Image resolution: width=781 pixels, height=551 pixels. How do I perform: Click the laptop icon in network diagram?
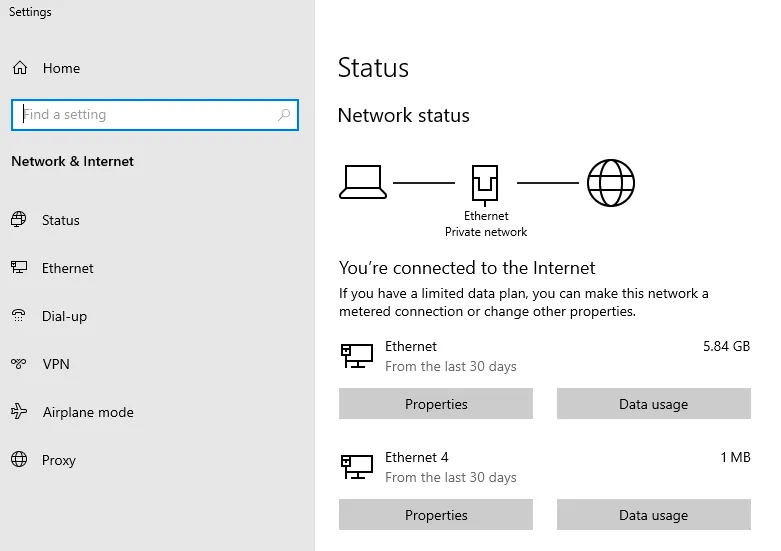[x=362, y=182]
